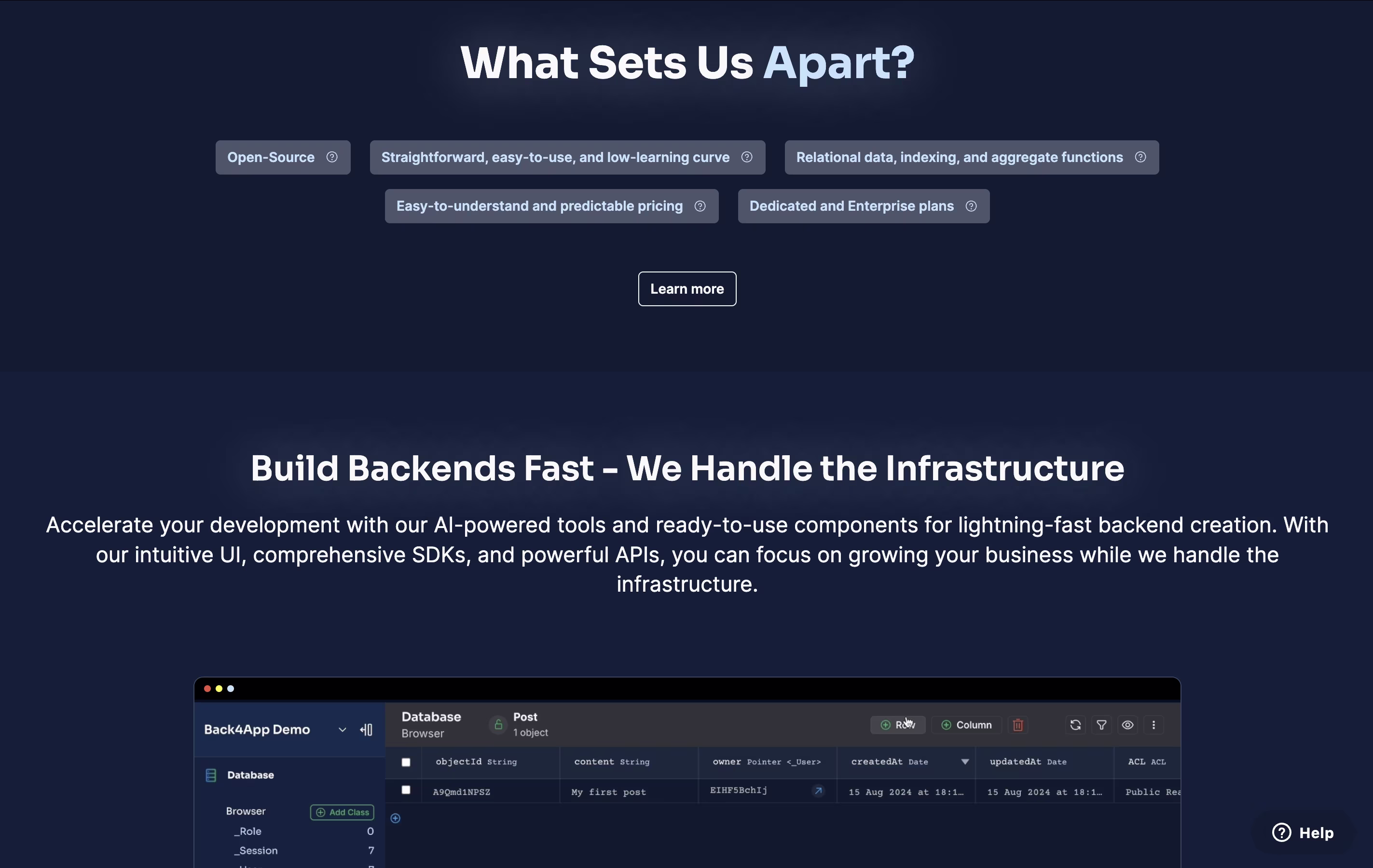Click the help icon beside Enterprise plans
1373x868 pixels.
pyautogui.click(x=971, y=206)
